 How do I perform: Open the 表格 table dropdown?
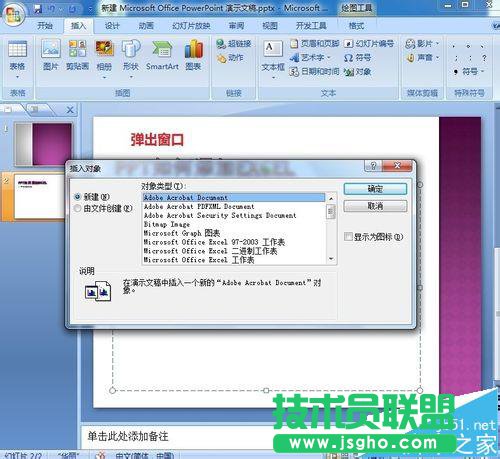[x=17, y=77]
